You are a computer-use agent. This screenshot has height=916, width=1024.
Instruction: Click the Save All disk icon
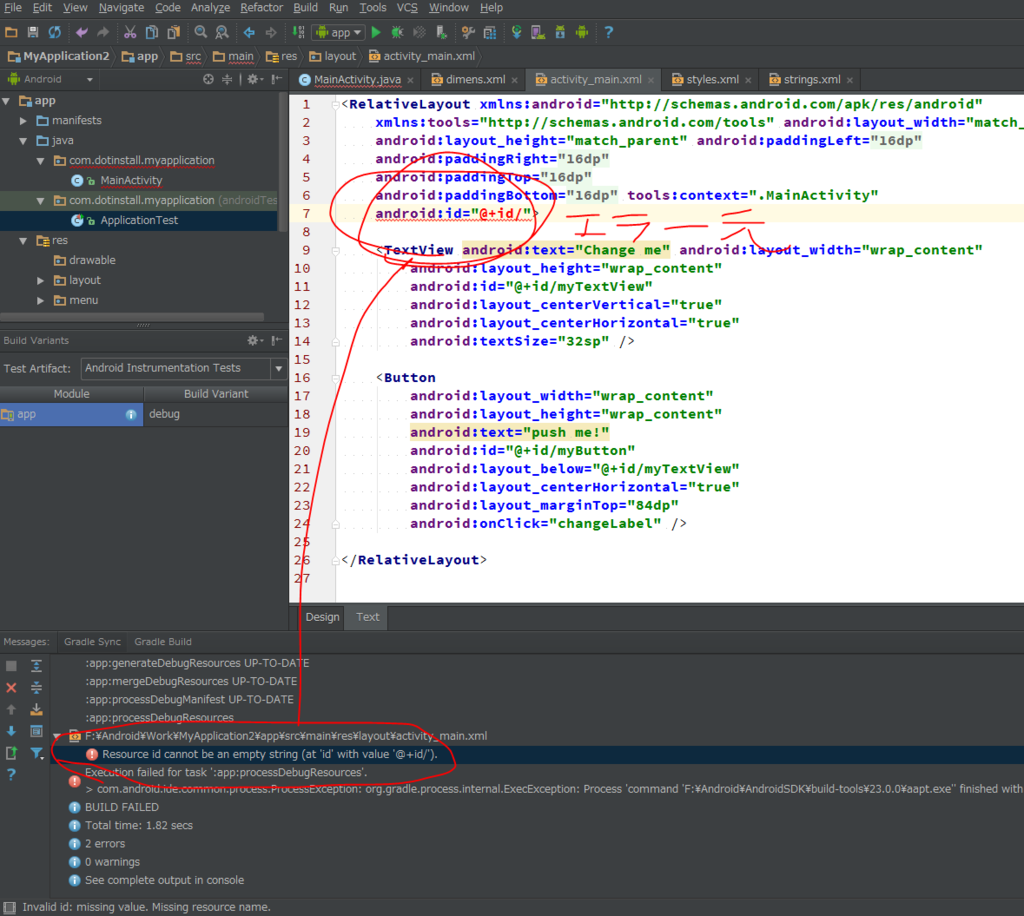click(33, 32)
